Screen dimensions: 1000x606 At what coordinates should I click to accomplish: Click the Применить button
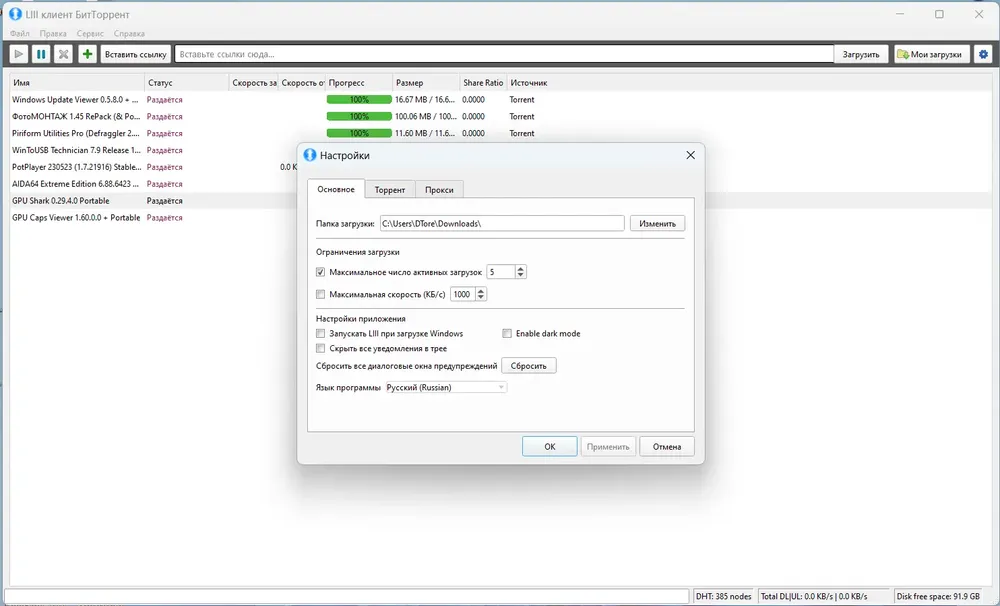point(608,447)
